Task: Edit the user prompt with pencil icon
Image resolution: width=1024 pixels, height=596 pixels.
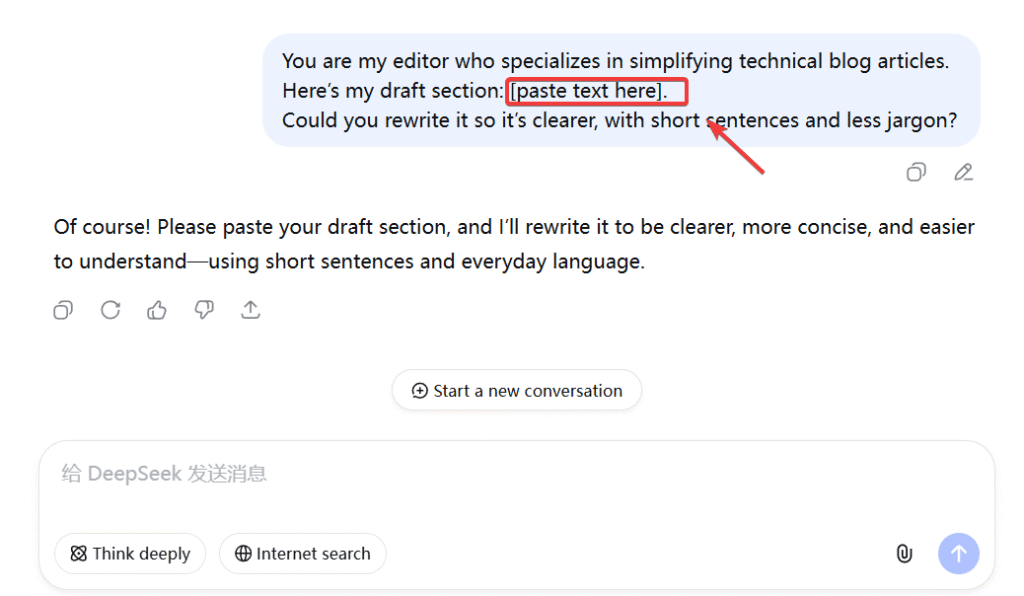Action: 963,172
